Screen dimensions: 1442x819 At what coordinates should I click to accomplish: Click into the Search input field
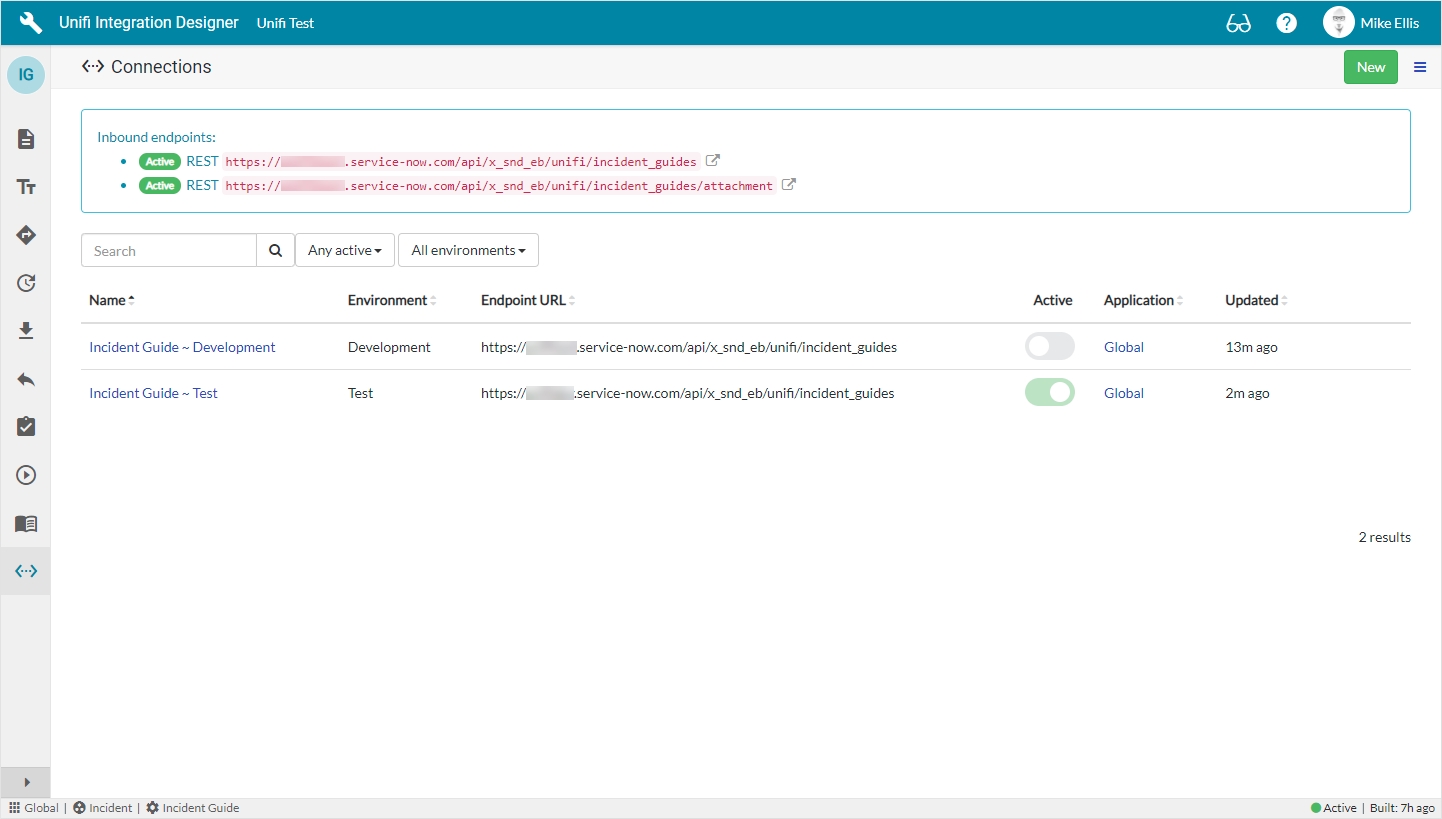click(169, 251)
